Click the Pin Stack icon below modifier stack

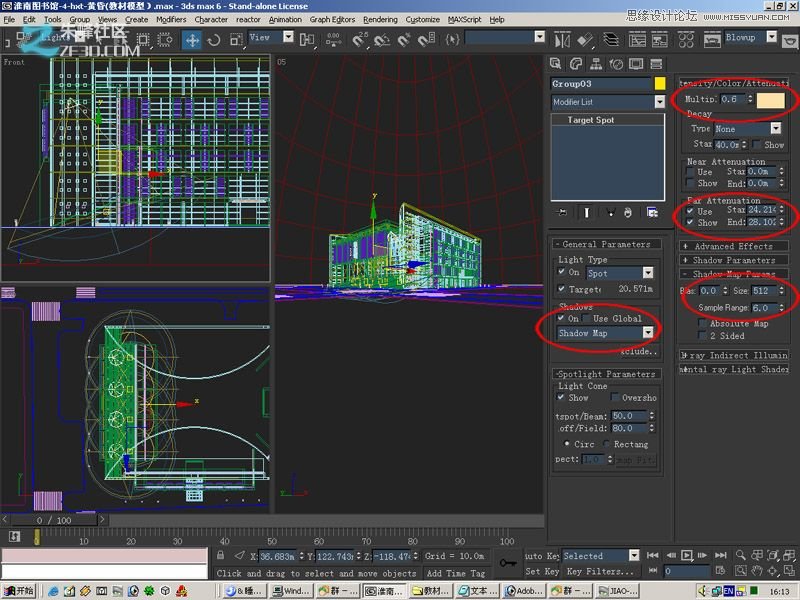tap(563, 212)
